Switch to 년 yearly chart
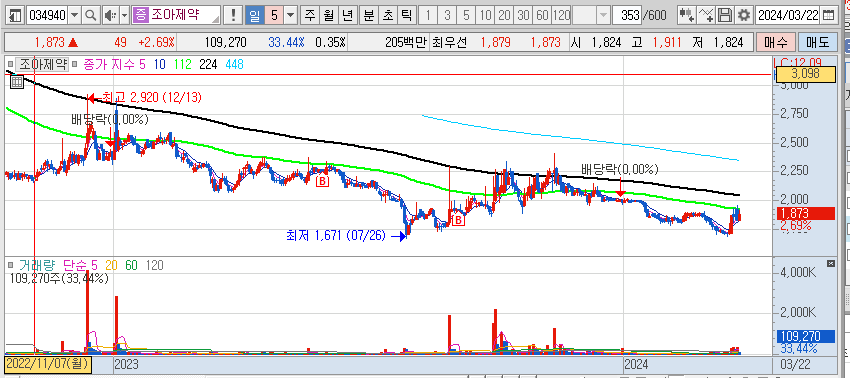 click(x=347, y=15)
